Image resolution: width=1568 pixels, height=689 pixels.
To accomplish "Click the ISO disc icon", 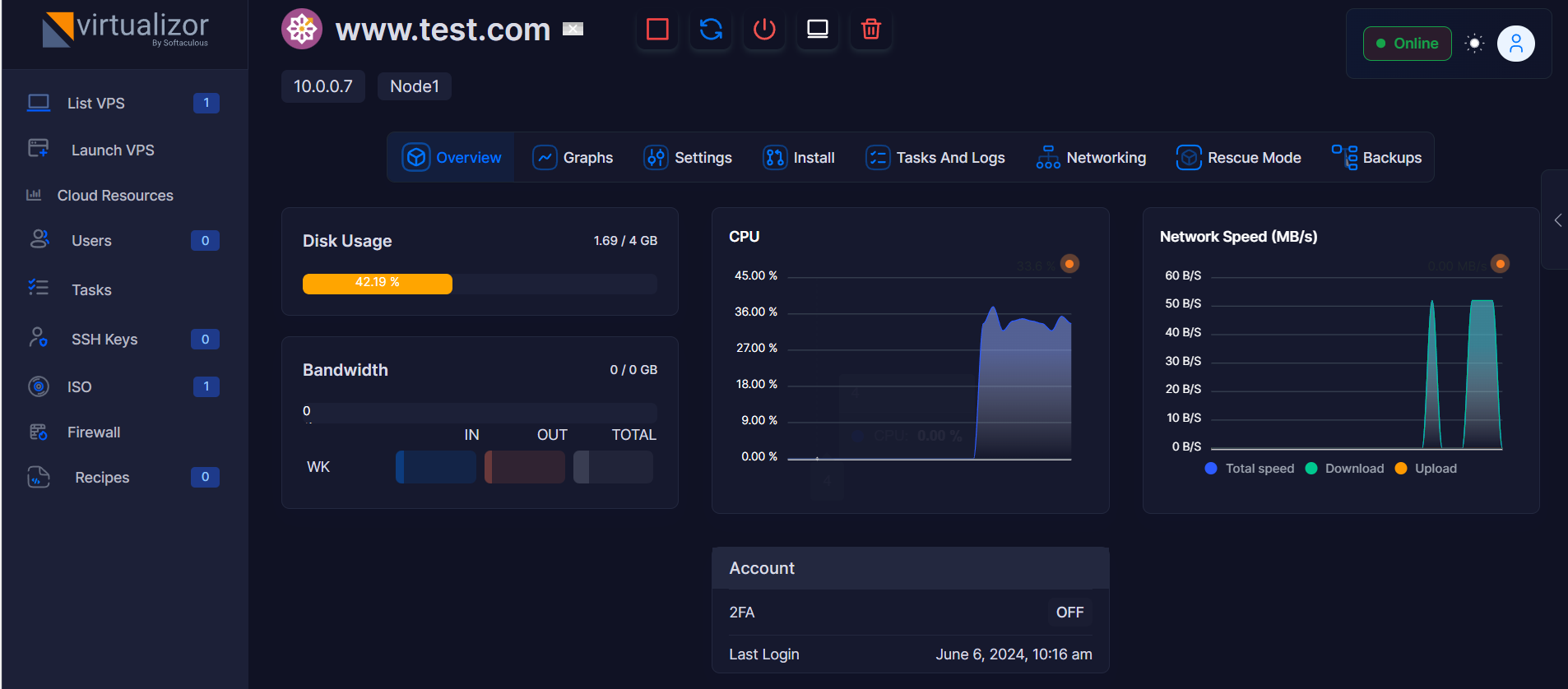I will tap(39, 386).
